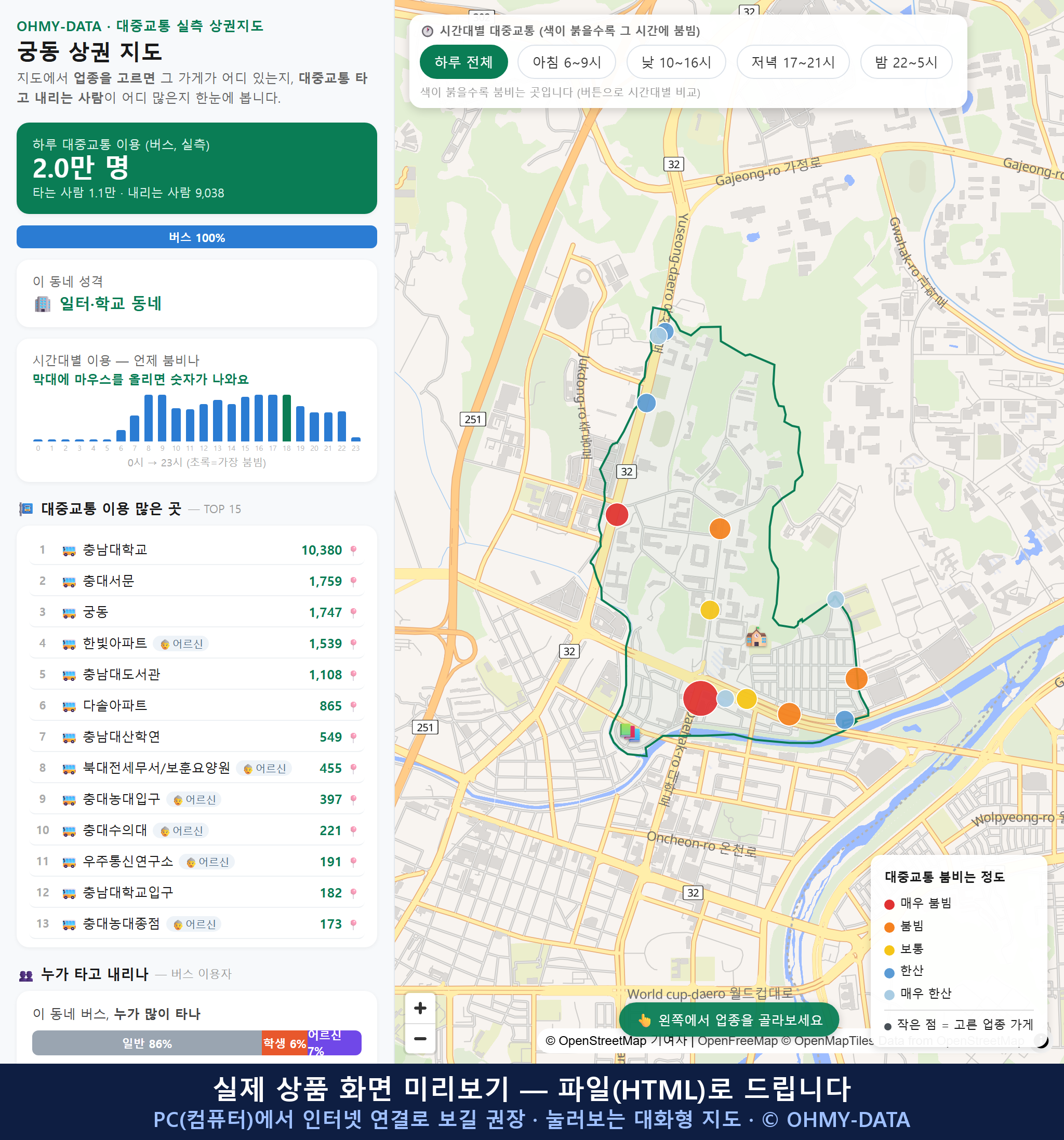Image resolution: width=1064 pixels, height=1140 pixels.
Task: Click the 학생 6% orange segment
Action: pos(285,1042)
